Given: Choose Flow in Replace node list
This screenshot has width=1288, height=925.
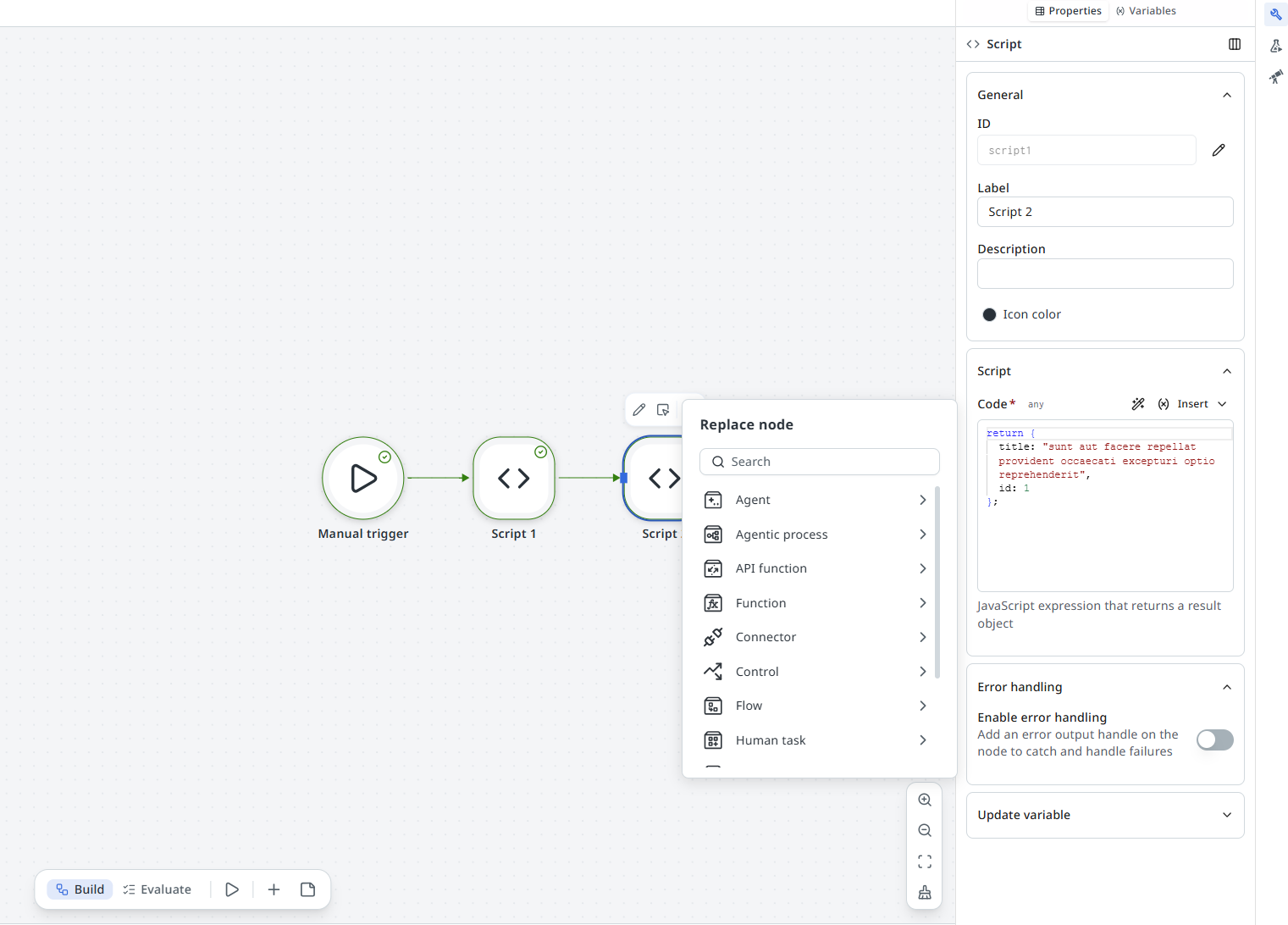Looking at the screenshot, I should coord(815,706).
